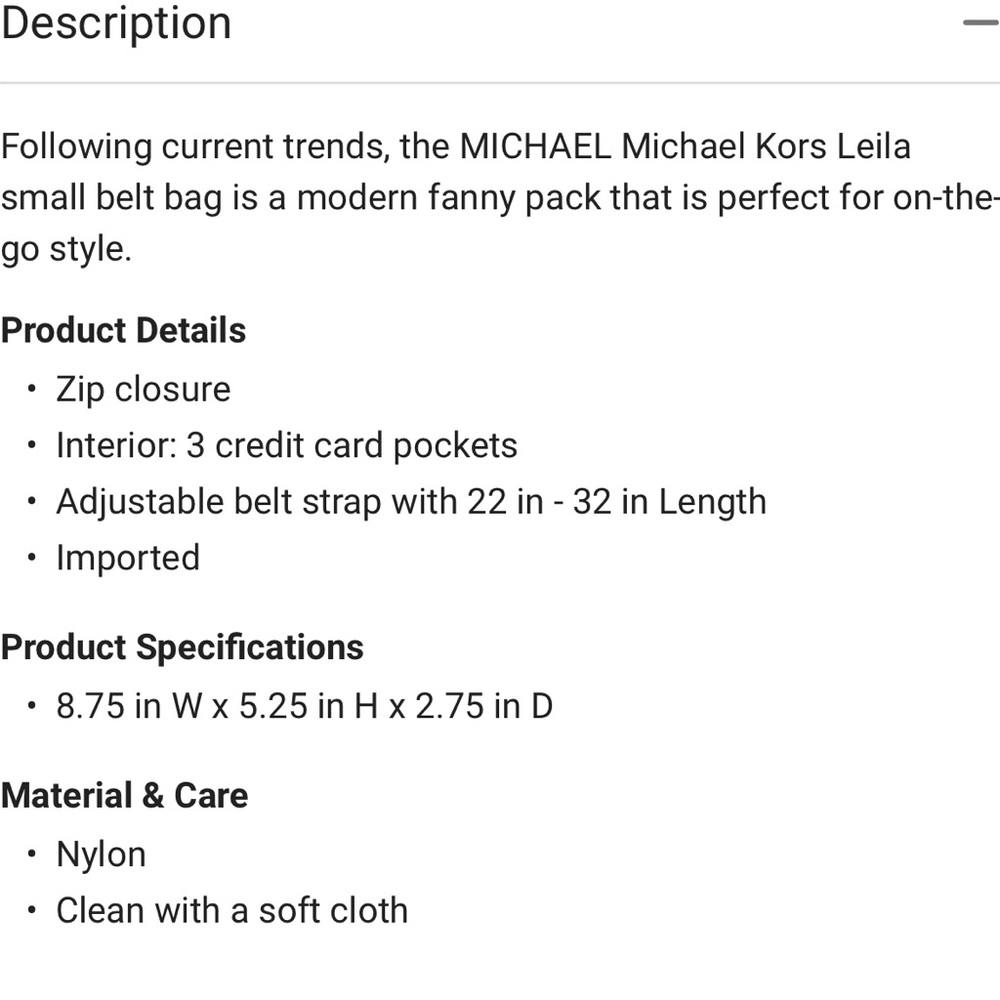Click the Product Details heading
The image size is (1000, 1000).
click(123, 330)
